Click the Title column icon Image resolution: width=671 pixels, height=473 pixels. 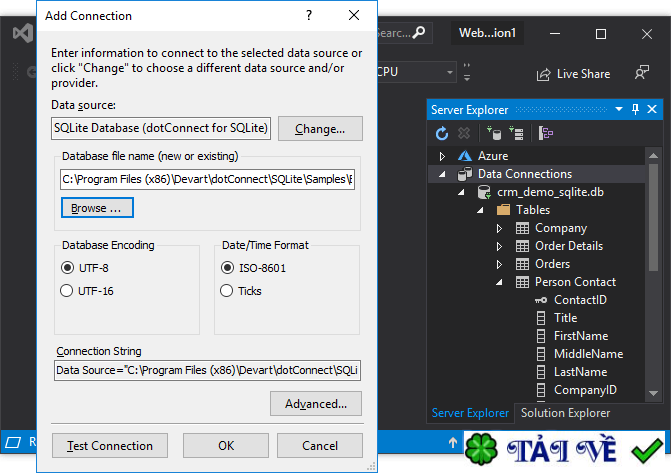click(541, 318)
